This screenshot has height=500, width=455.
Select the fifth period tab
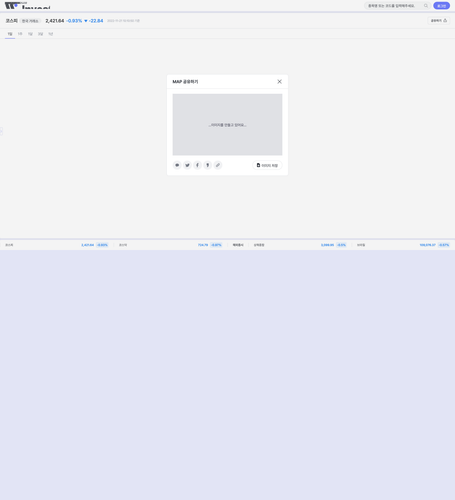(51, 34)
